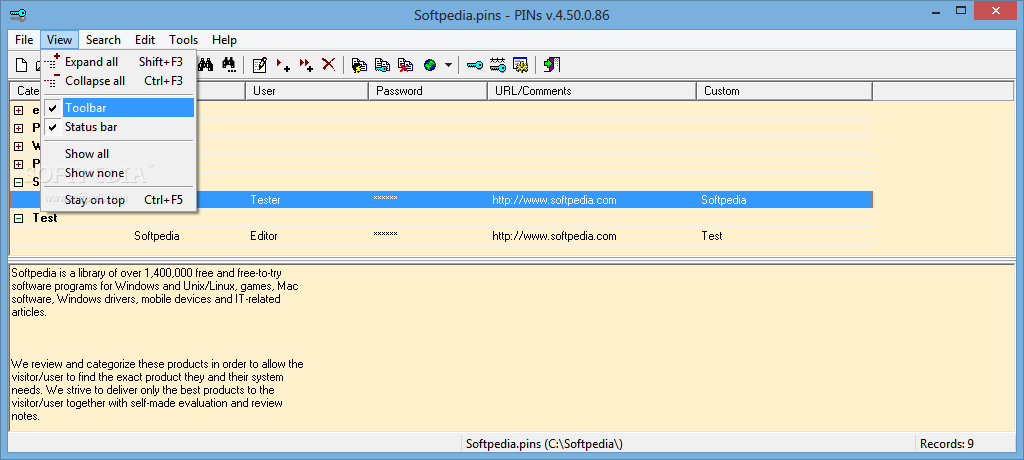Open the Help menu
Screen dimensions: 1024x460
[225, 40]
